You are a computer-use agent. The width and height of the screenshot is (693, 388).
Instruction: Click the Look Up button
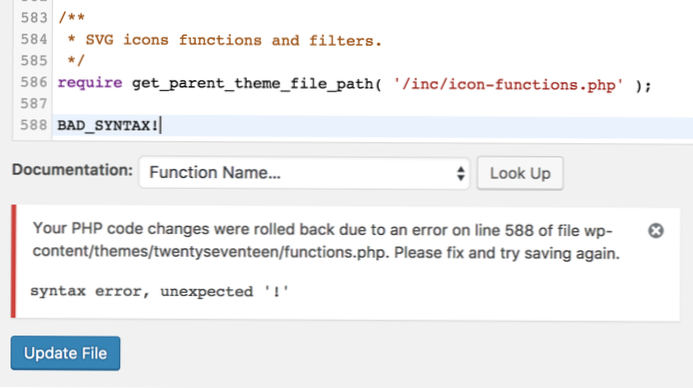520,173
